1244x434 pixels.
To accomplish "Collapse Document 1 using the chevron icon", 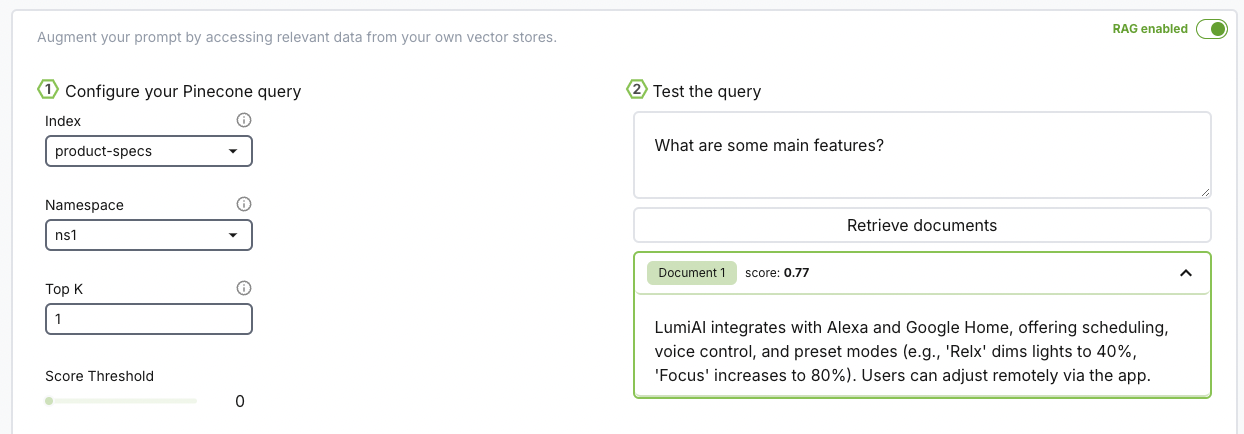I will coord(1186,273).
